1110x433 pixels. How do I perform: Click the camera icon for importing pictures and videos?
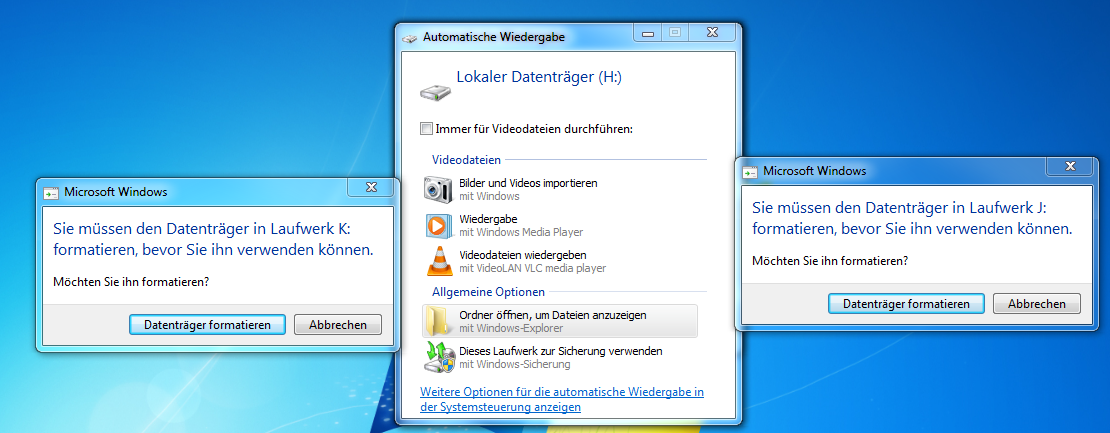click(x=438, y=190)
